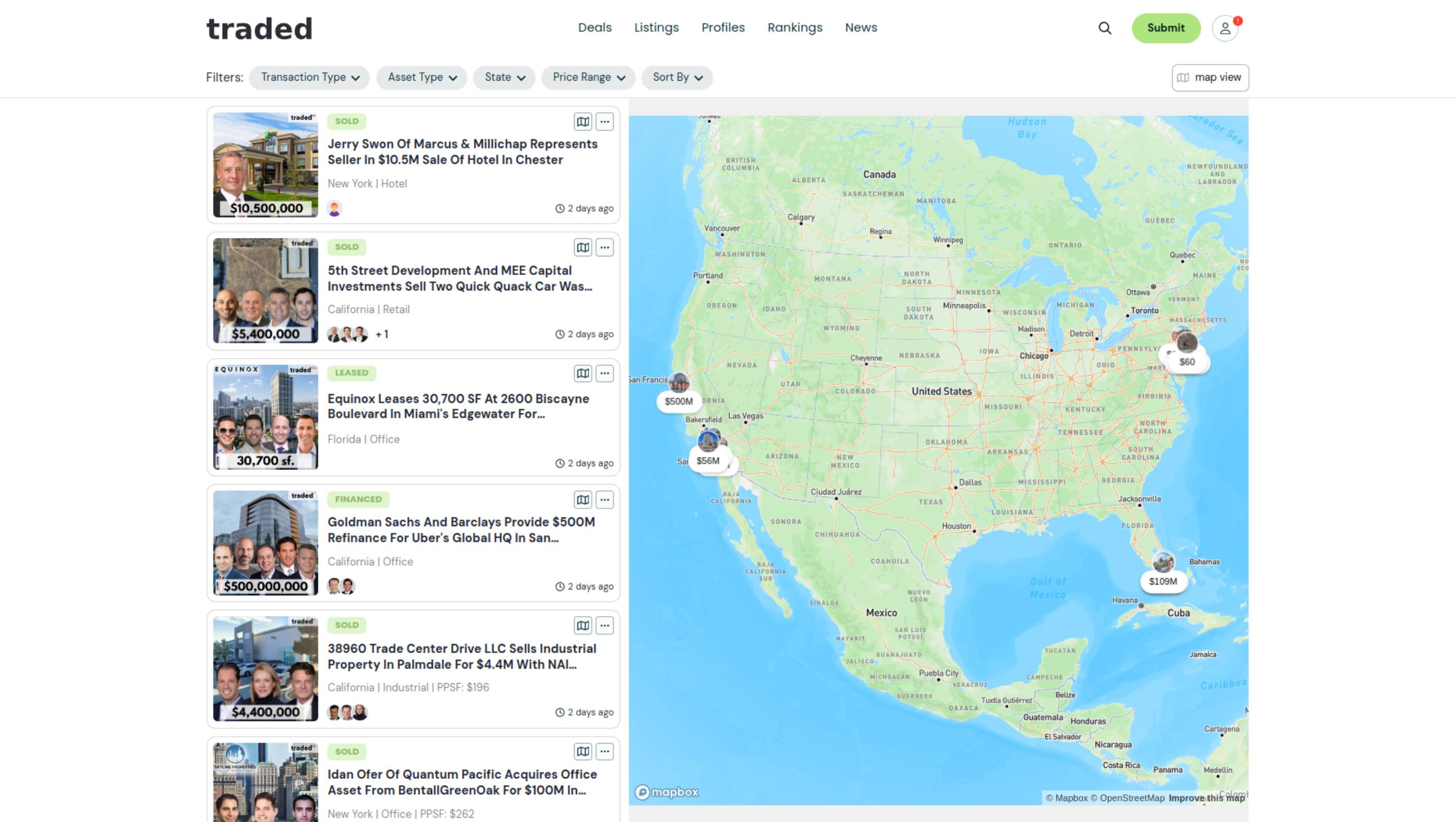
Task: Click the LEASED badge on Equinox deal
Action: point(352,373)
